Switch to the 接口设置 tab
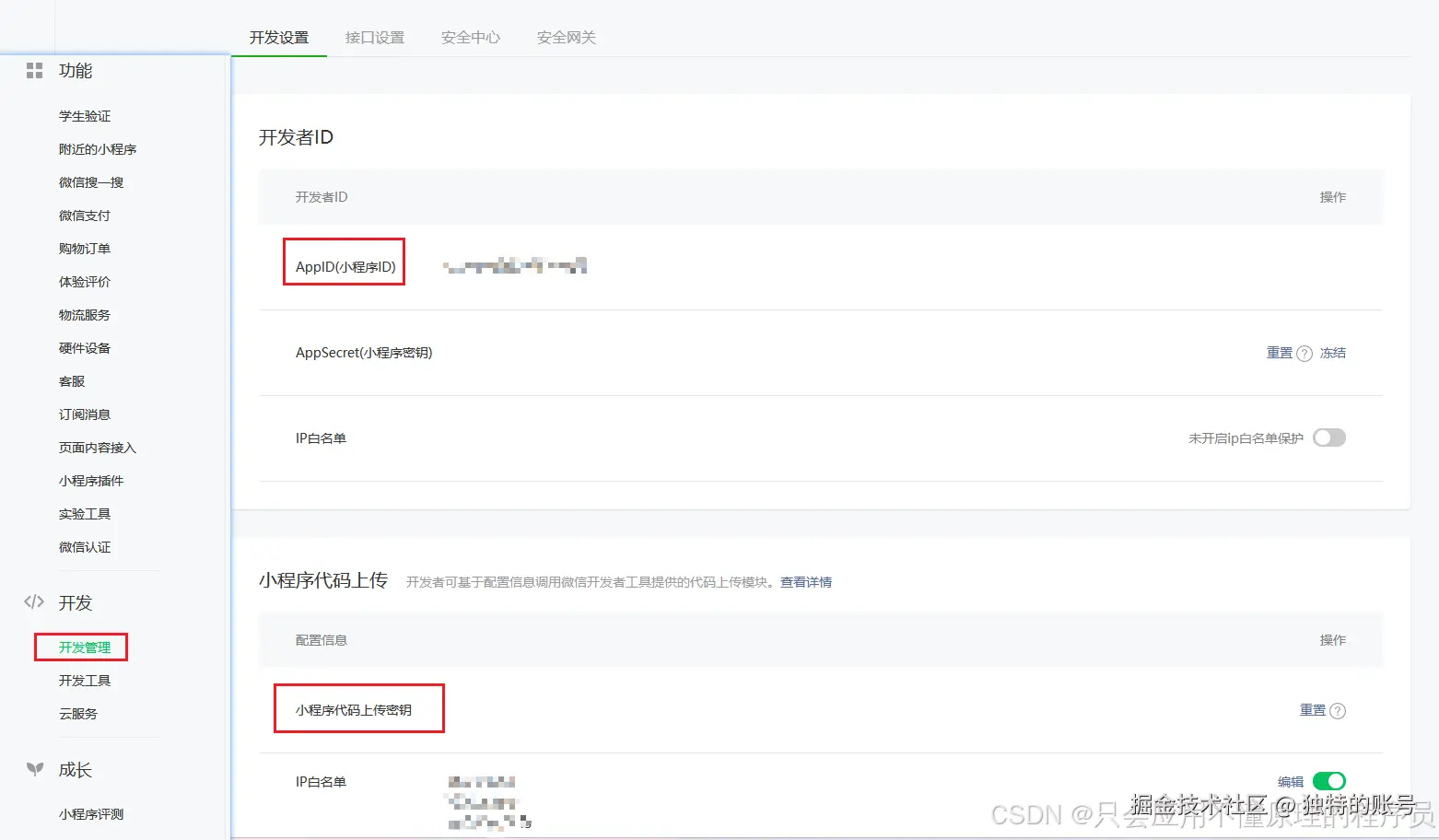The image size is (1439, 840). (x=374, y=38)
